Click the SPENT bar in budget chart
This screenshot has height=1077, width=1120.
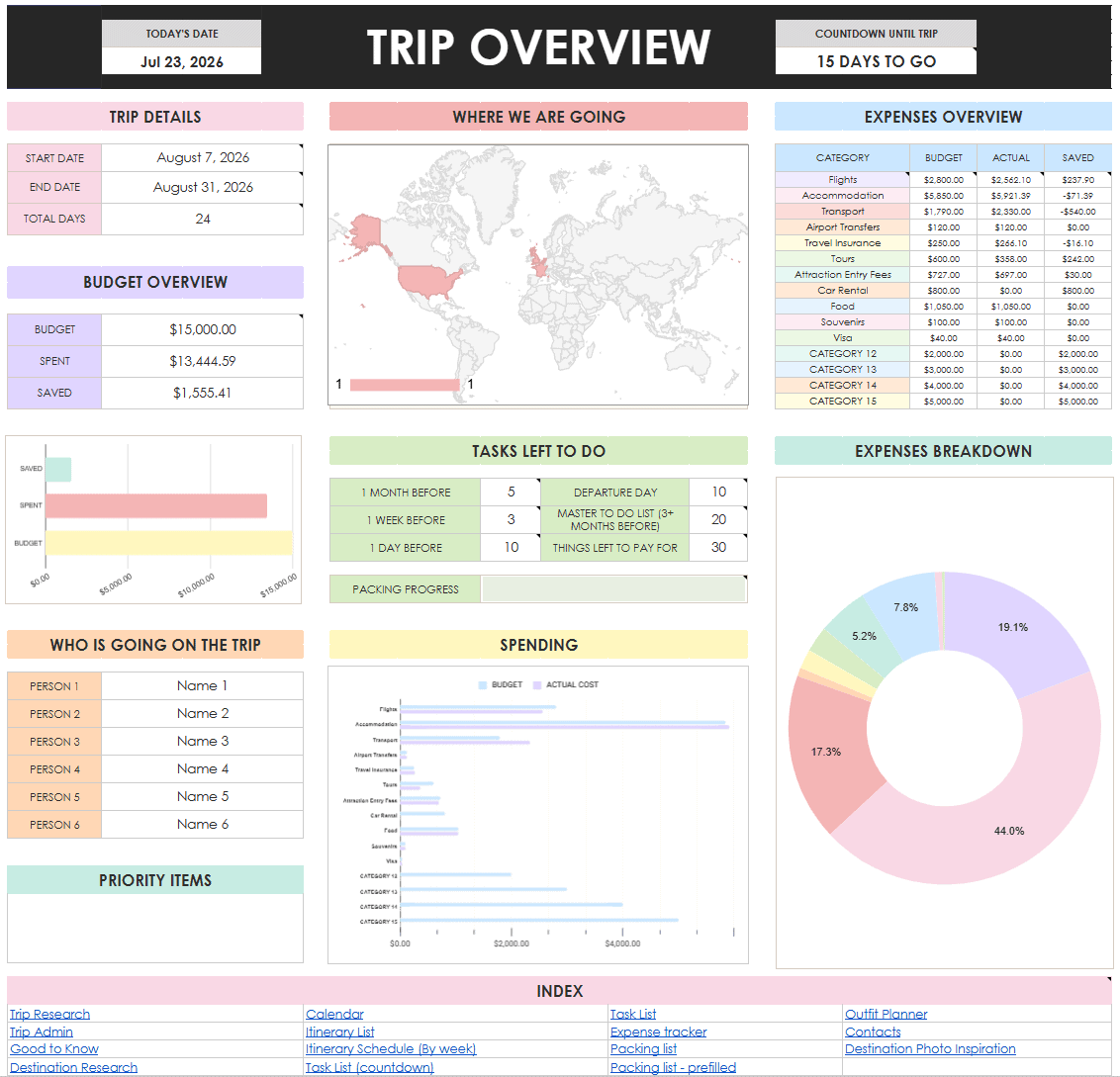155,505
